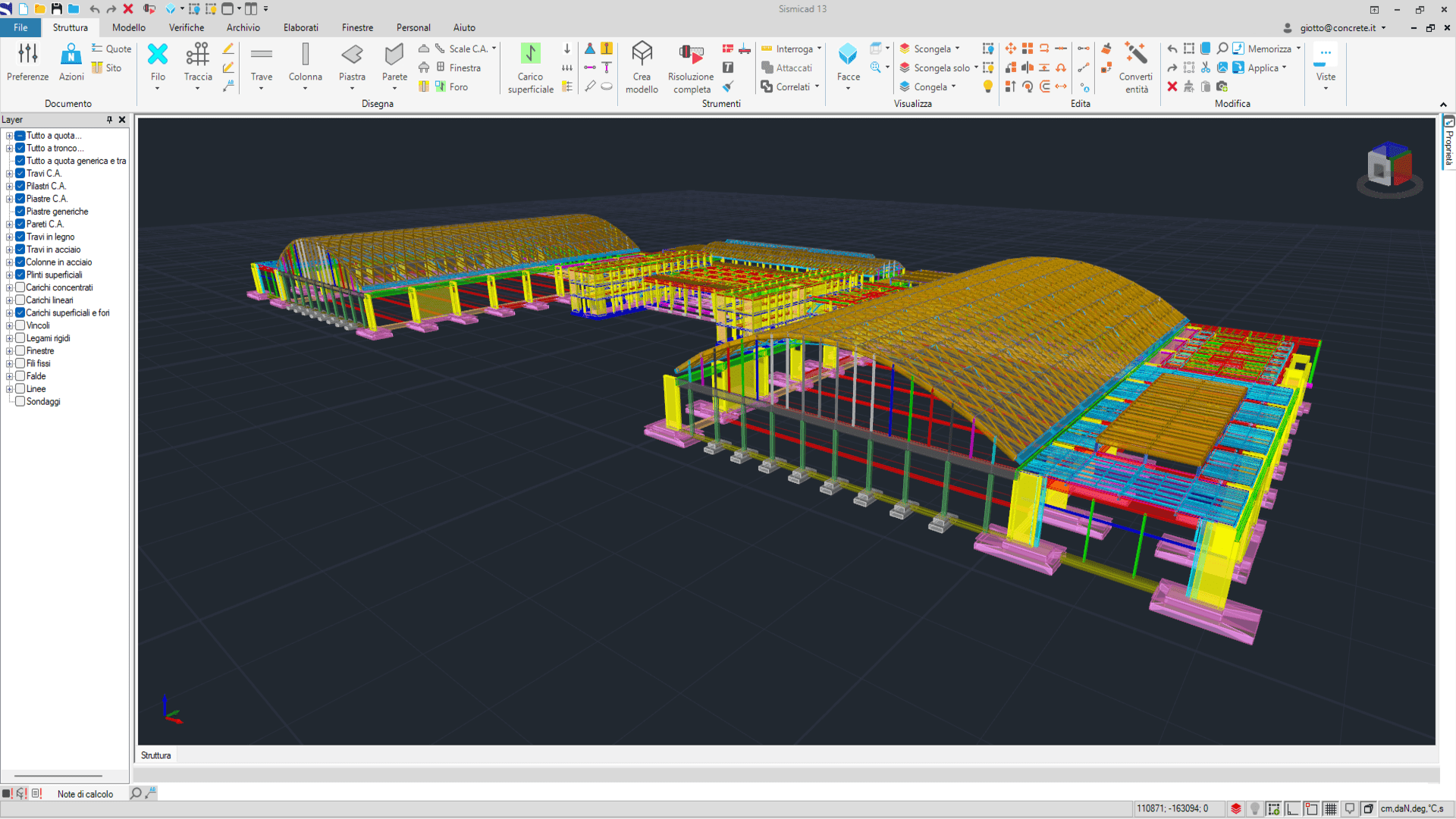Uncheck the Travi C.A. layer
This screenshot has height=819, width=1456.
coord(20,174)
